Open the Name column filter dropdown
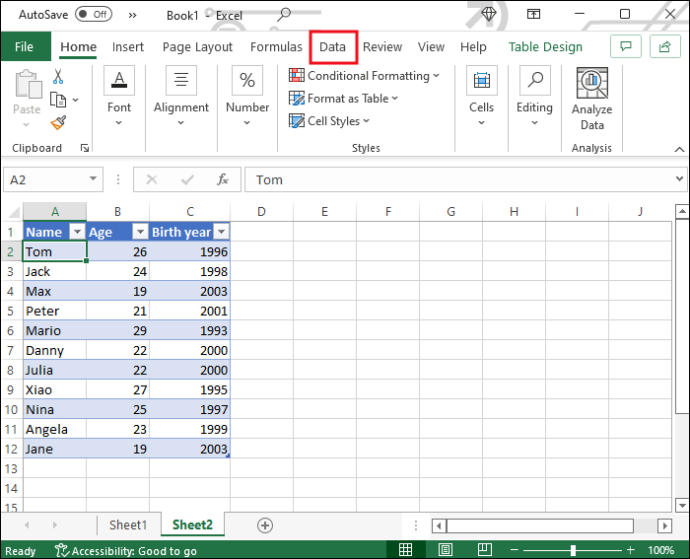This screenshot has height=559, width=690. tap(77, 232)
